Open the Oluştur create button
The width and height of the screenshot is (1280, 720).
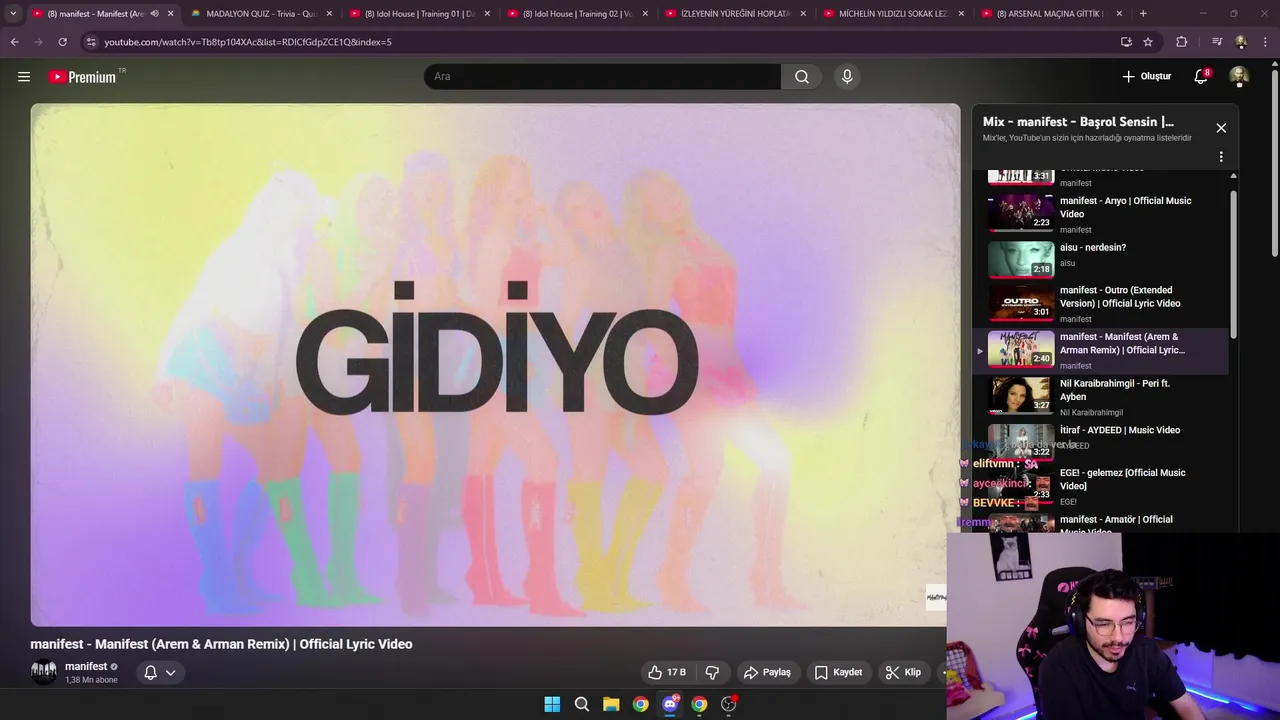pos(1146,77)
